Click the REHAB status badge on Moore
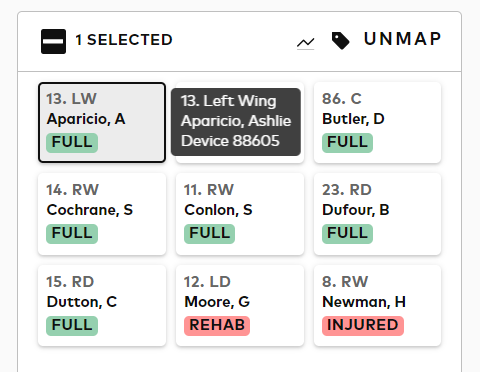This screenshot has width=480, height=372. [217, 325]
